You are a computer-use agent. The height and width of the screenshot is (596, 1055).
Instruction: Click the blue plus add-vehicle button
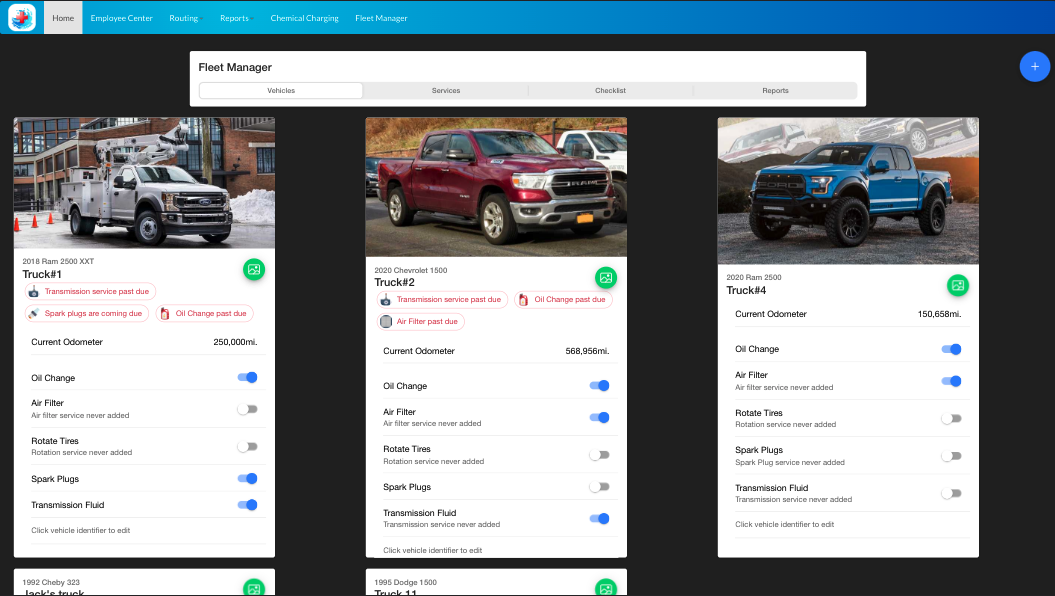[x=1034, y=67]
